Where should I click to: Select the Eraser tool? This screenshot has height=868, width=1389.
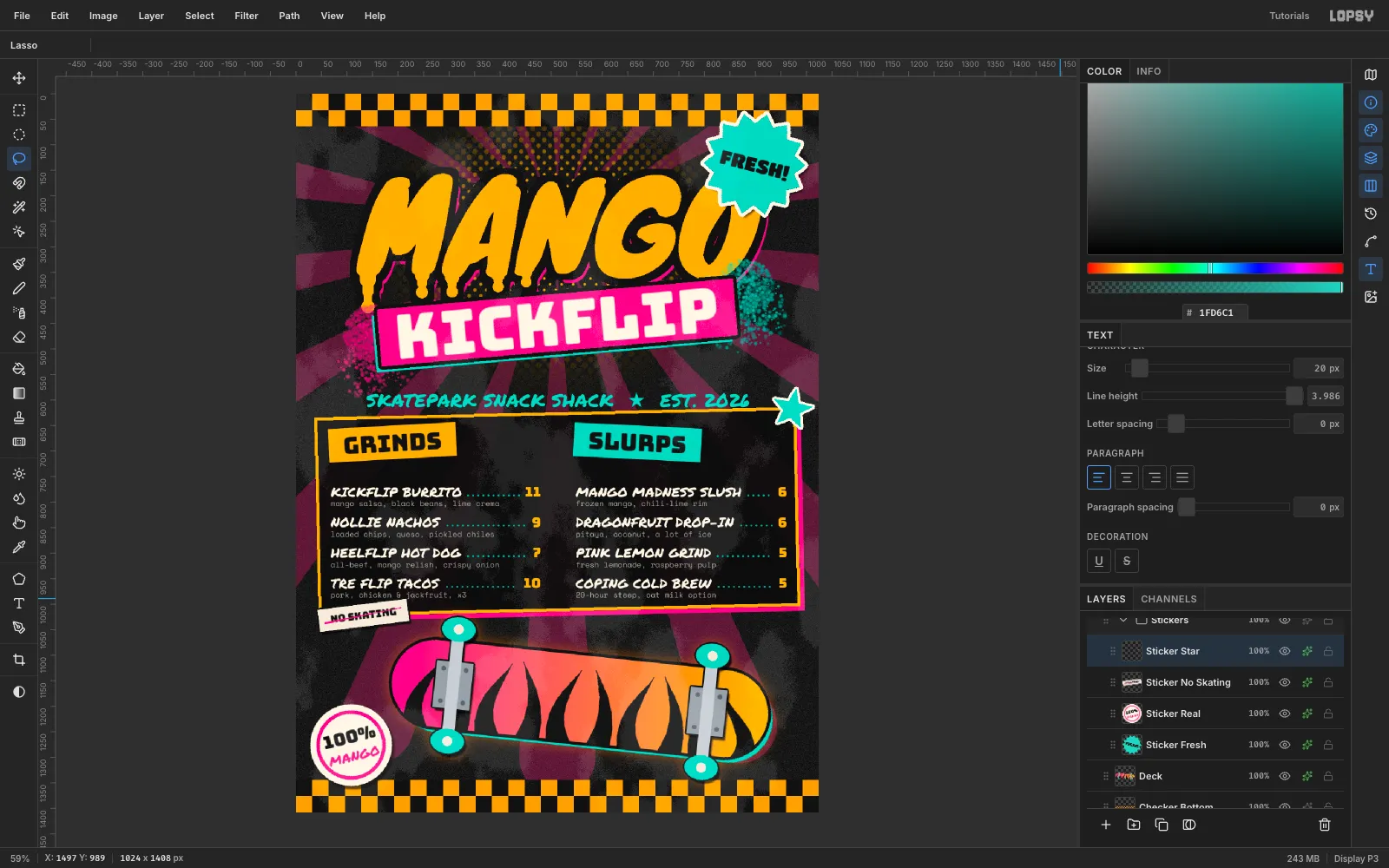[x=19, y=337]
